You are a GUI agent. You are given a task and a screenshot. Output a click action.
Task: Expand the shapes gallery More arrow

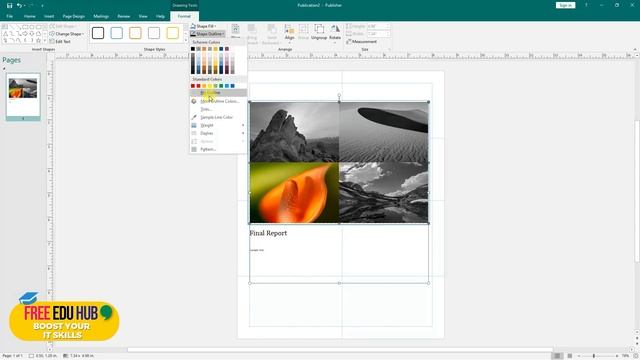point(45,41)
